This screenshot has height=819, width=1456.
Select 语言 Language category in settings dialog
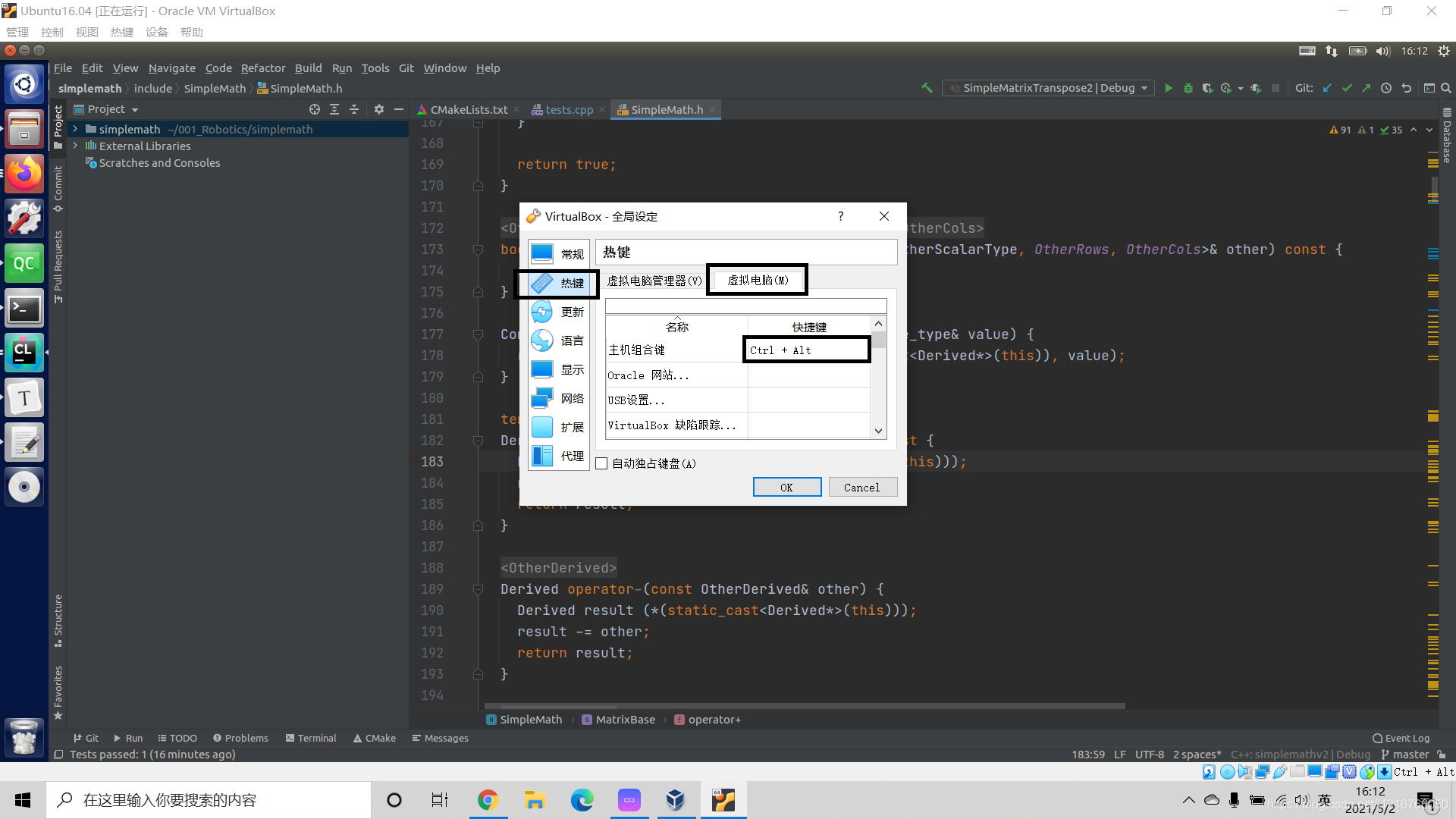tap(558, 340)
